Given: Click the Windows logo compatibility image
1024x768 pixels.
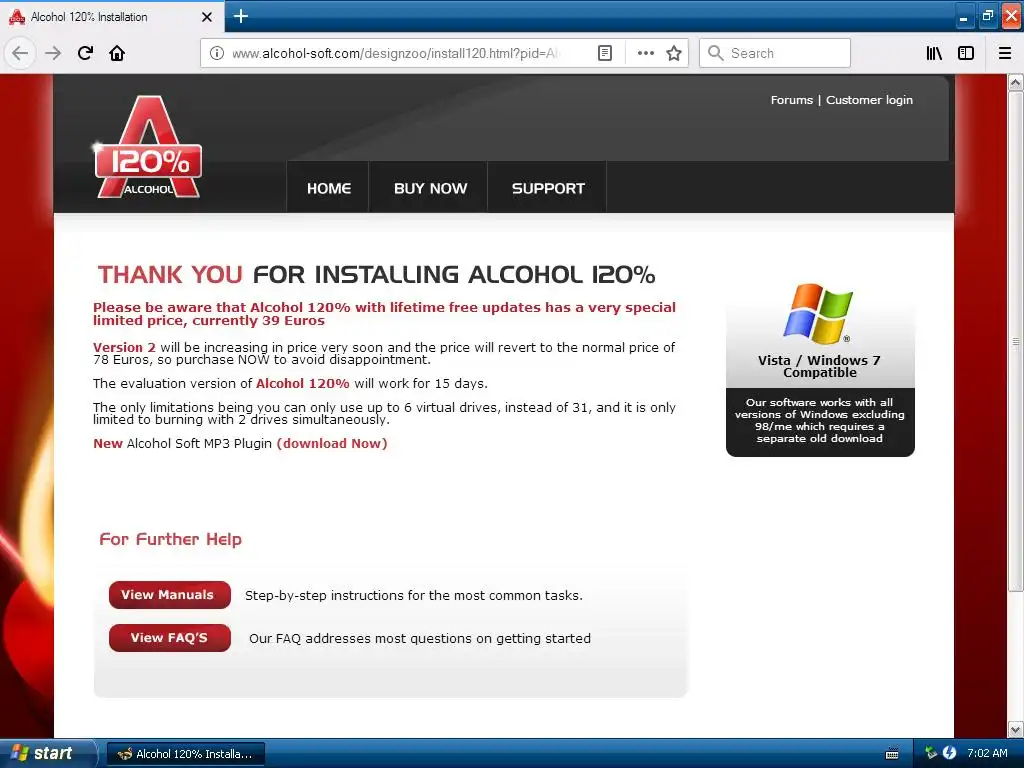Looking at the screenshot, I should pyautogui.click(x=818, y=314).
